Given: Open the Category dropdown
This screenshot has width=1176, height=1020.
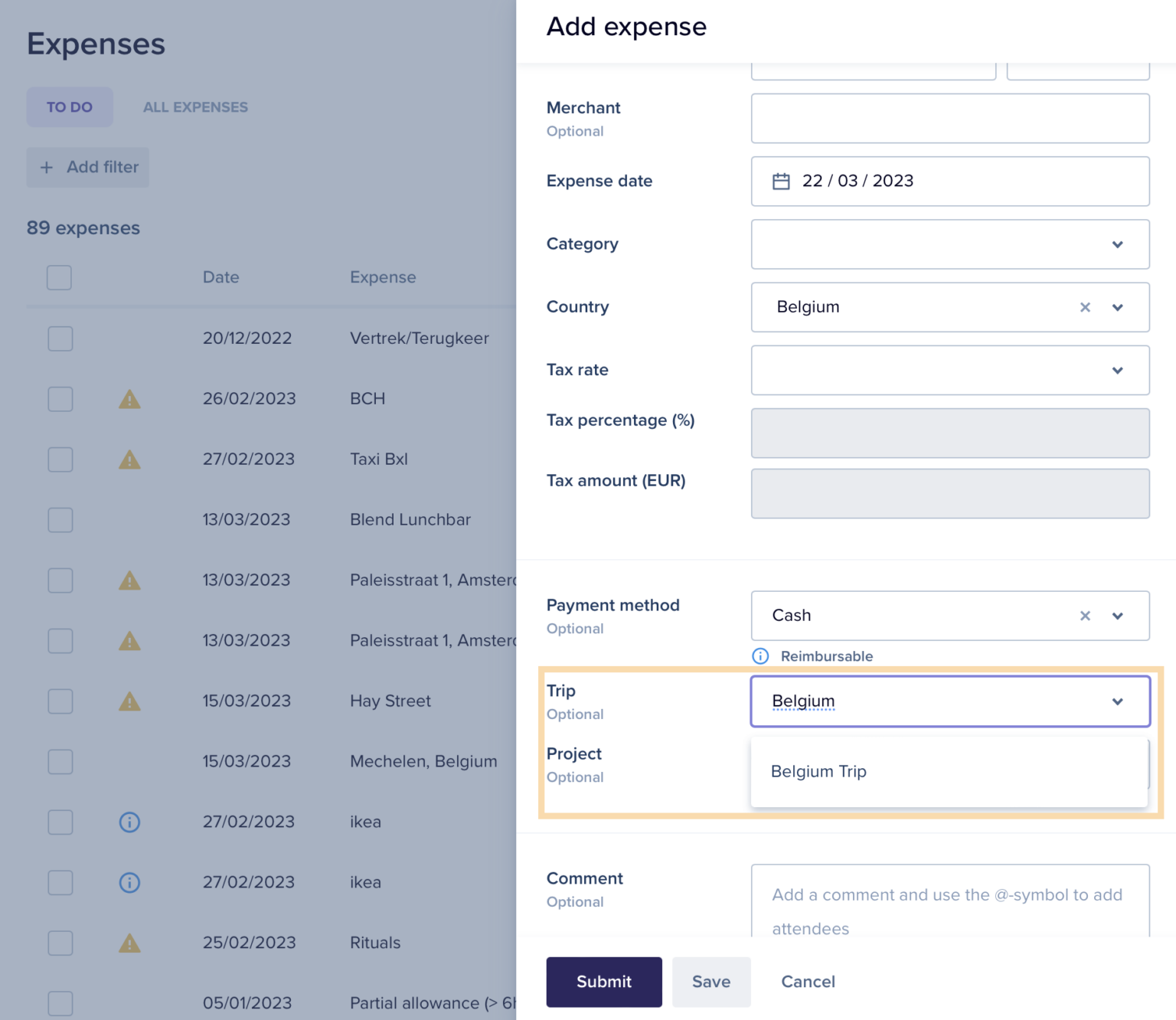Looking at the screenshot, I should pos(1117,244).
